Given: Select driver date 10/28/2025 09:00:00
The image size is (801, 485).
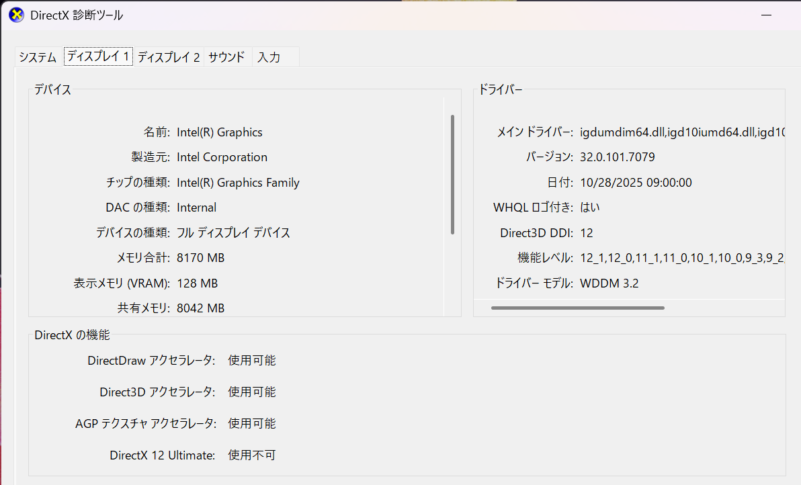Looking at the screenshot, I should pyautogui.click(x=636, y=182).
